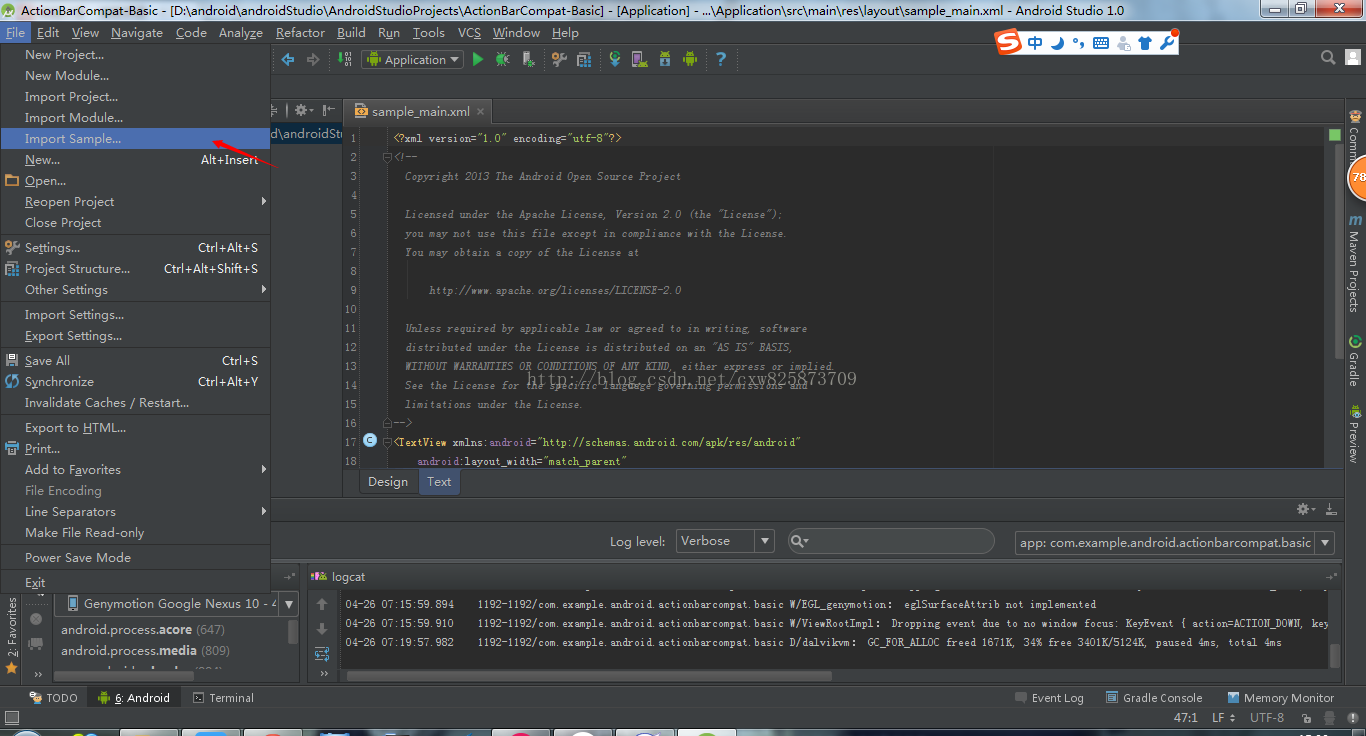1366x736 pixels.
Task: Open the Event Log tool window
Action: tap(1049, 698)
